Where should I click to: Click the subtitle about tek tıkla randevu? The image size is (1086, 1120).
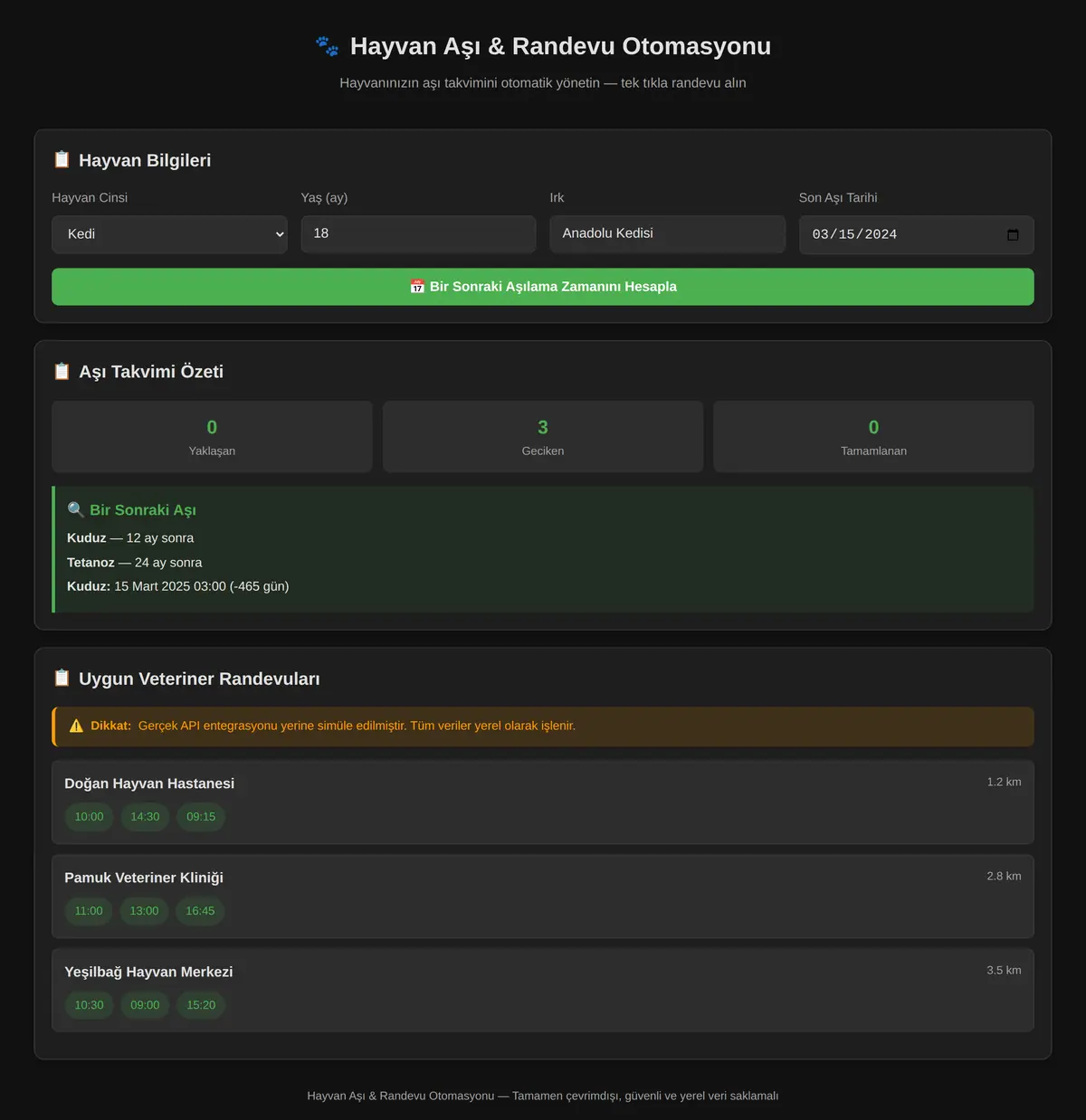coord(543,82)
